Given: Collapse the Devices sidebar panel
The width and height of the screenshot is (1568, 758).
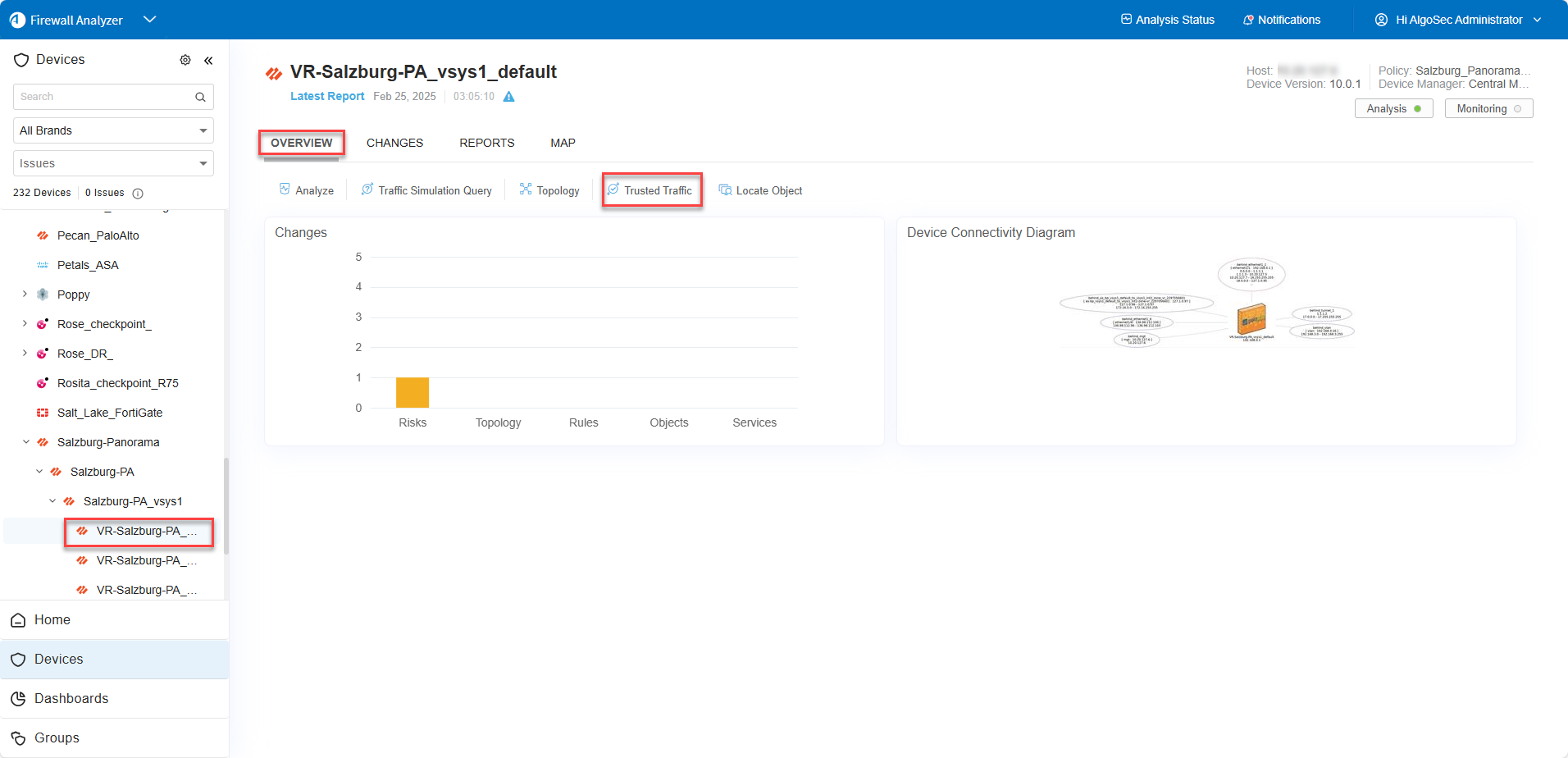Looking at the screenshot, I should 208,60.
